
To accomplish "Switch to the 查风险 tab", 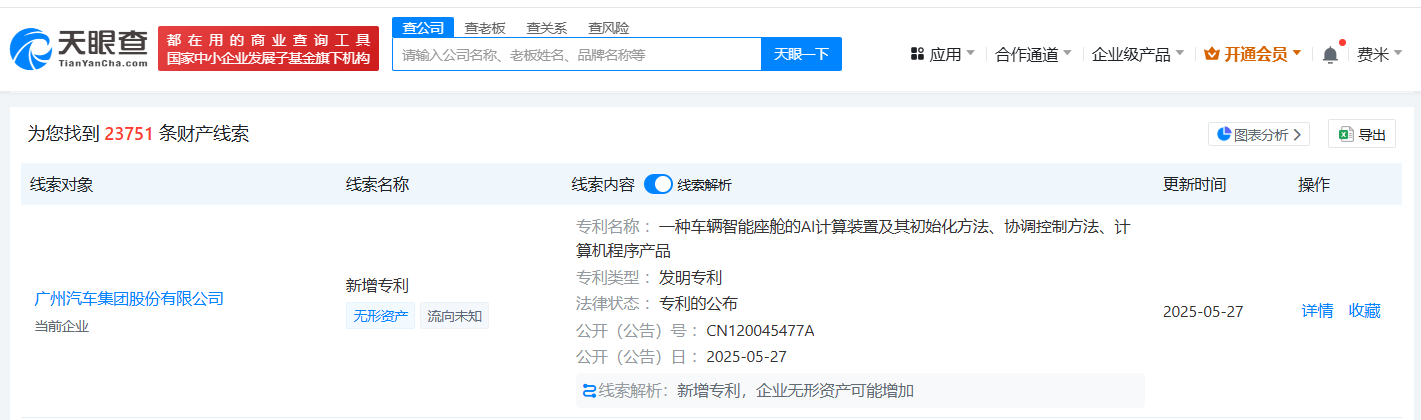I will [609, 27].
